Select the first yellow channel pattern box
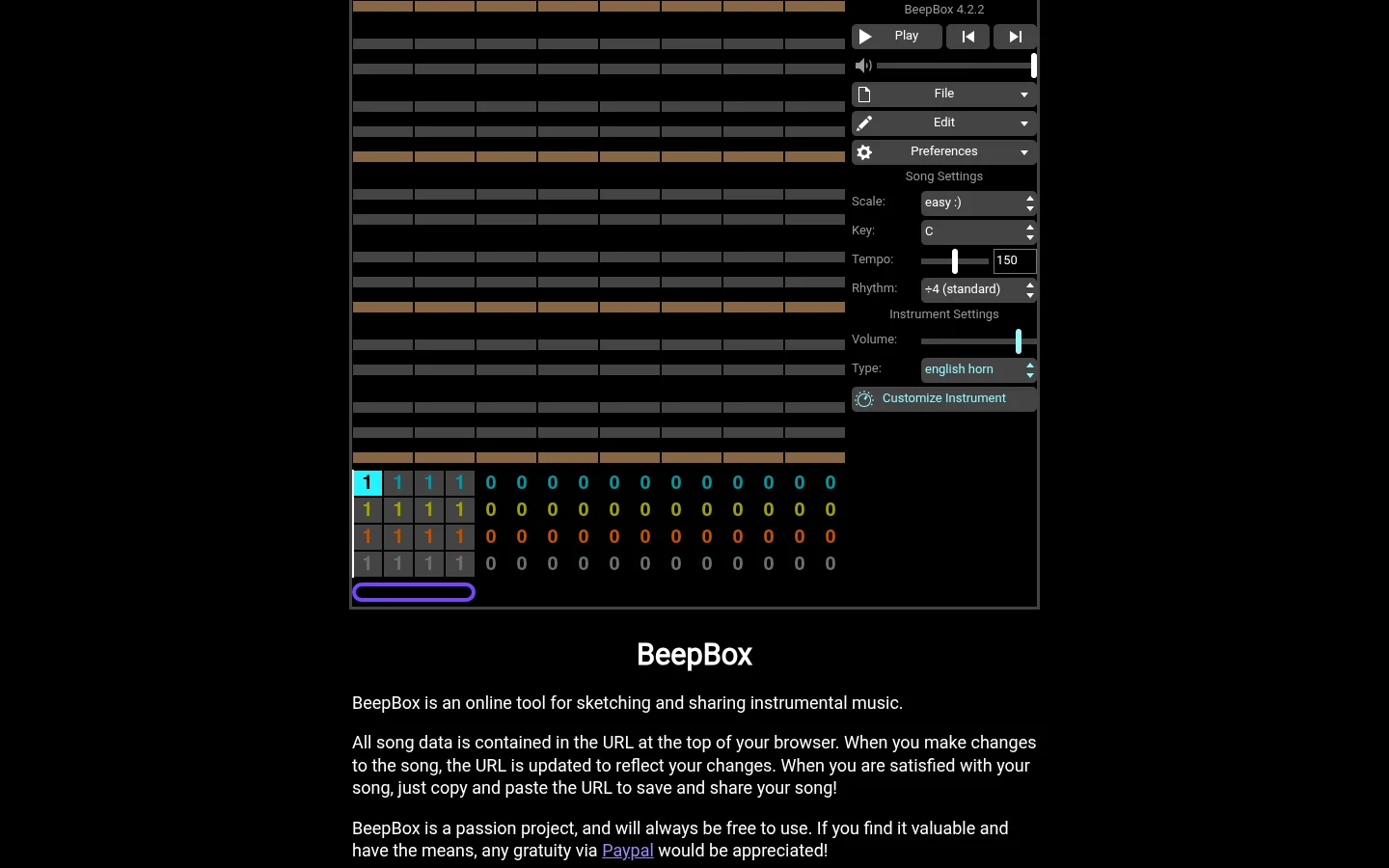 [x=368, y=509]
